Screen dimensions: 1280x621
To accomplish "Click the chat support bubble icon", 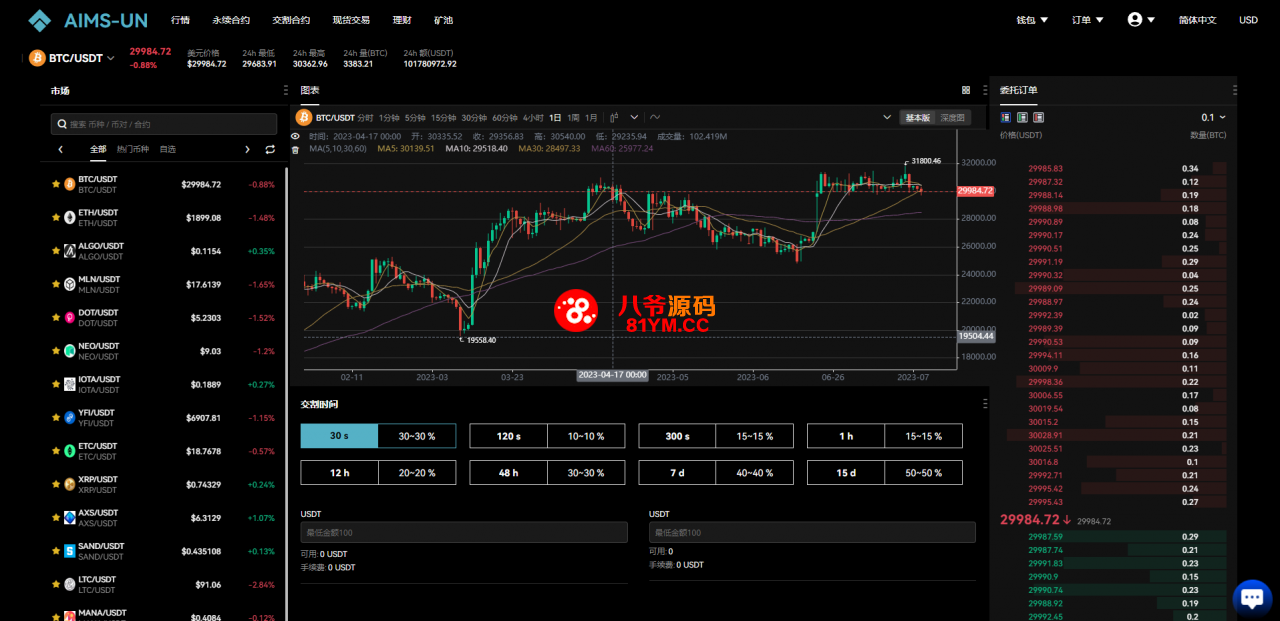I will pos(1252,597).
